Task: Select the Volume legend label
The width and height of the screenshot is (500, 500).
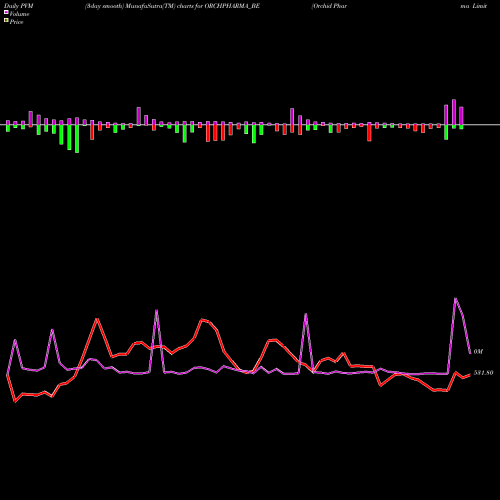Action: coord(19,14)
